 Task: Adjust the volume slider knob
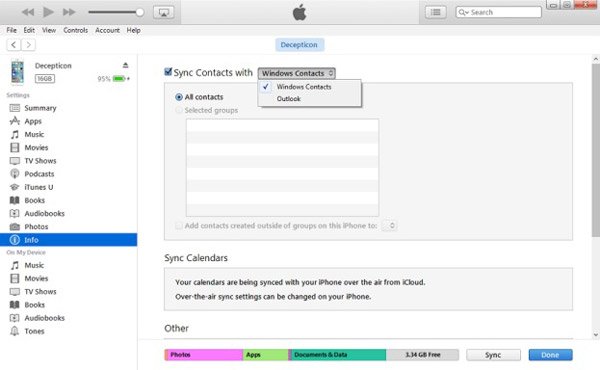[140, 12]
